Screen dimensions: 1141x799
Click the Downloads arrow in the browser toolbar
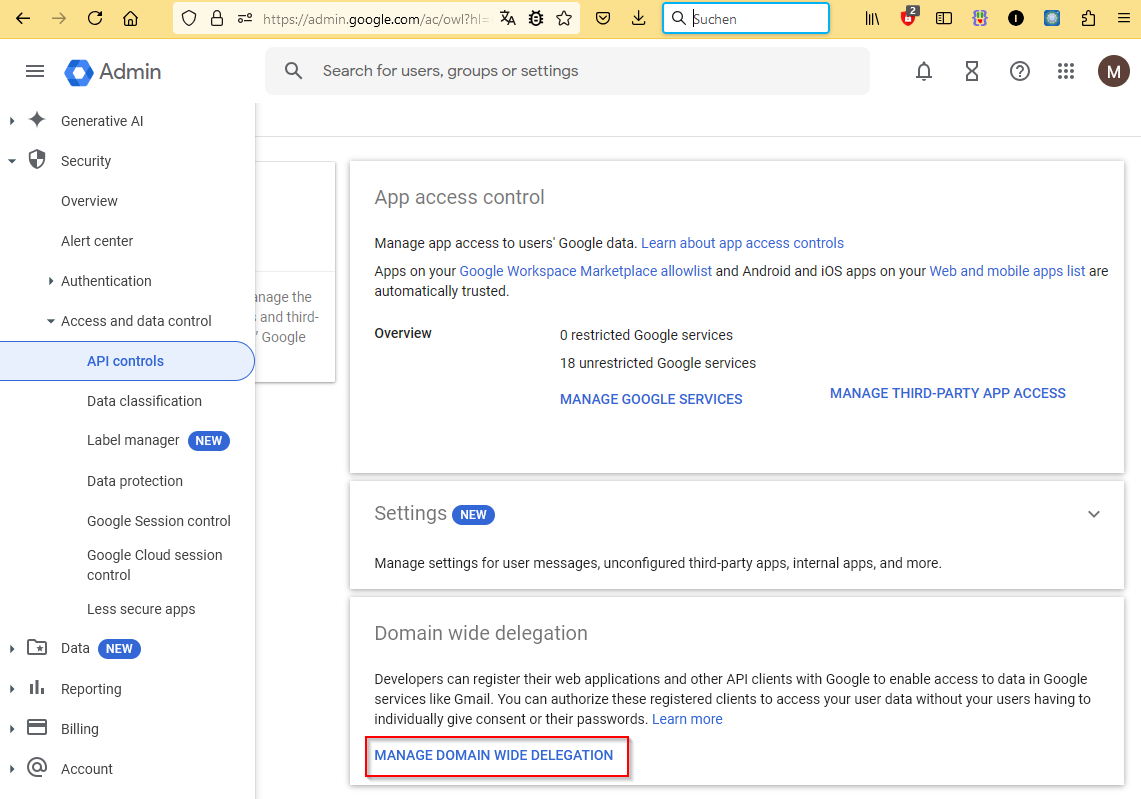click(x=638, y=18)
